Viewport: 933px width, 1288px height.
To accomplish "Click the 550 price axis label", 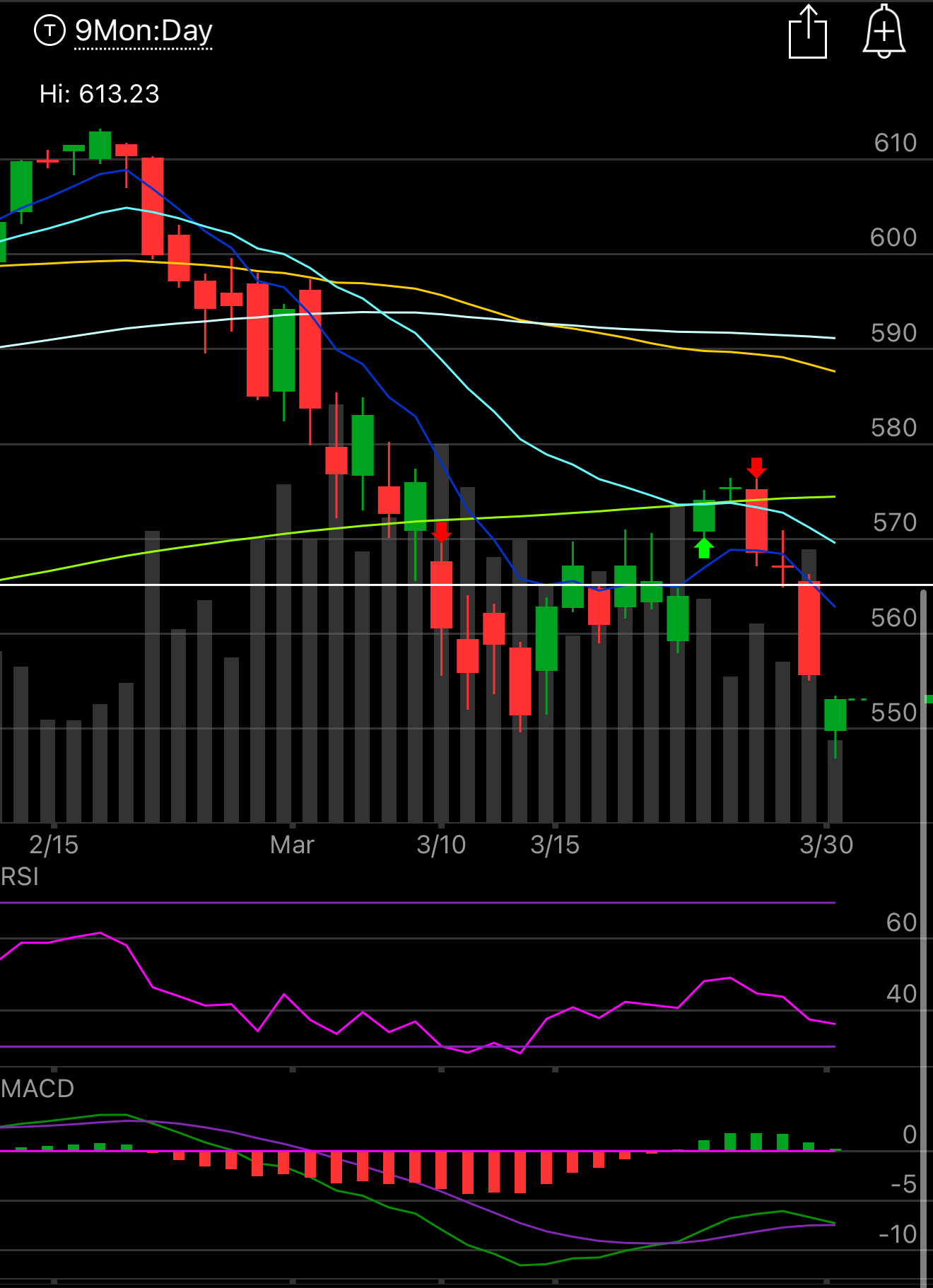I will (893, 713).
